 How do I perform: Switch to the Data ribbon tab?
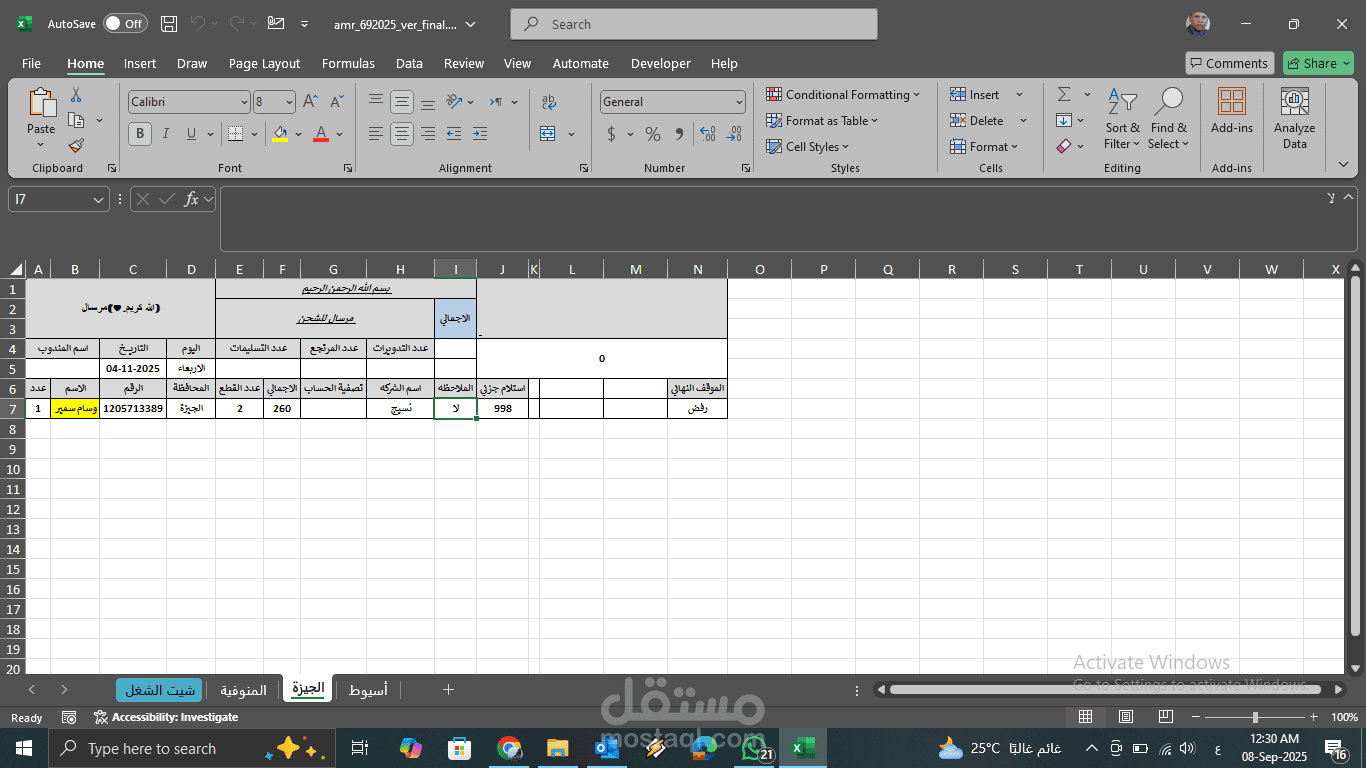pyautogui.click(x=409, y=63)
